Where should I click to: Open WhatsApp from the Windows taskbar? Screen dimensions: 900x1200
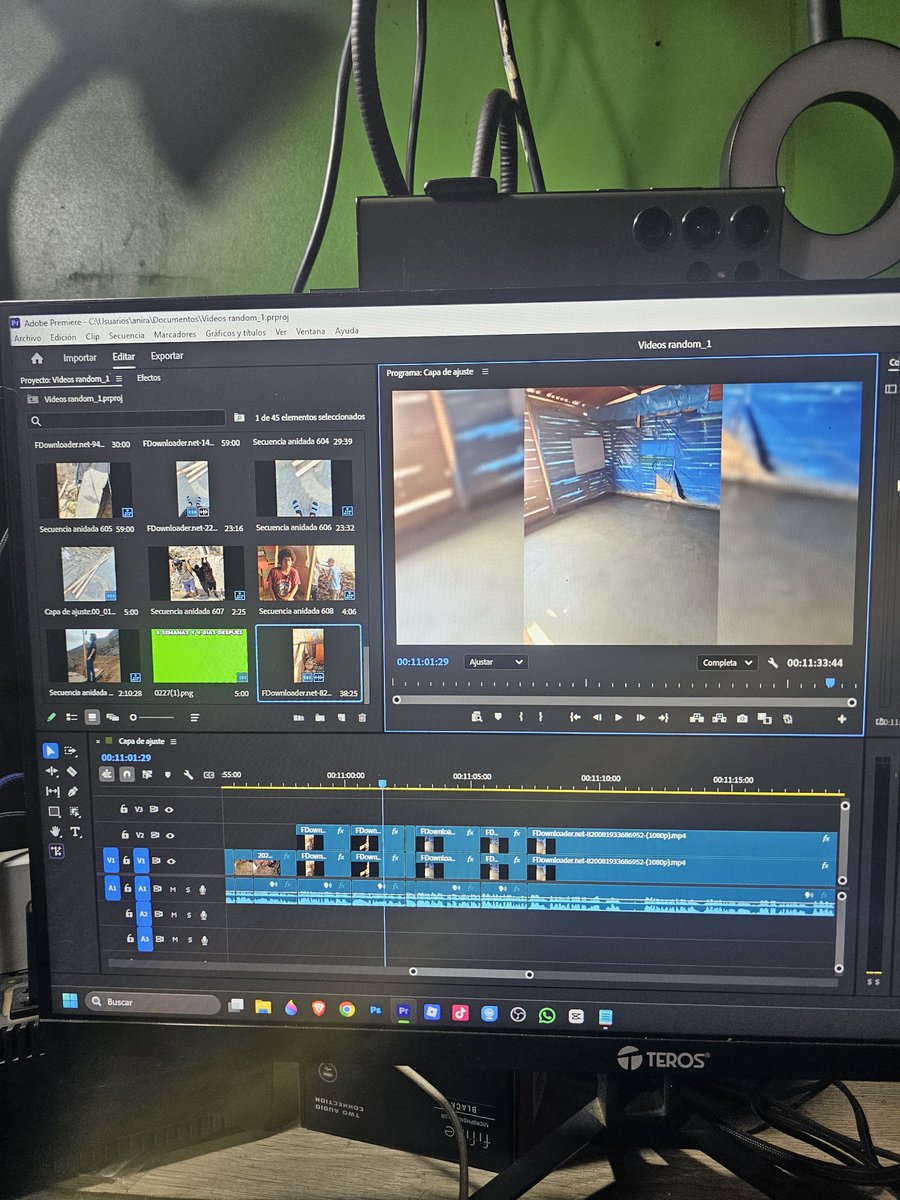(x=546, y=1014)
